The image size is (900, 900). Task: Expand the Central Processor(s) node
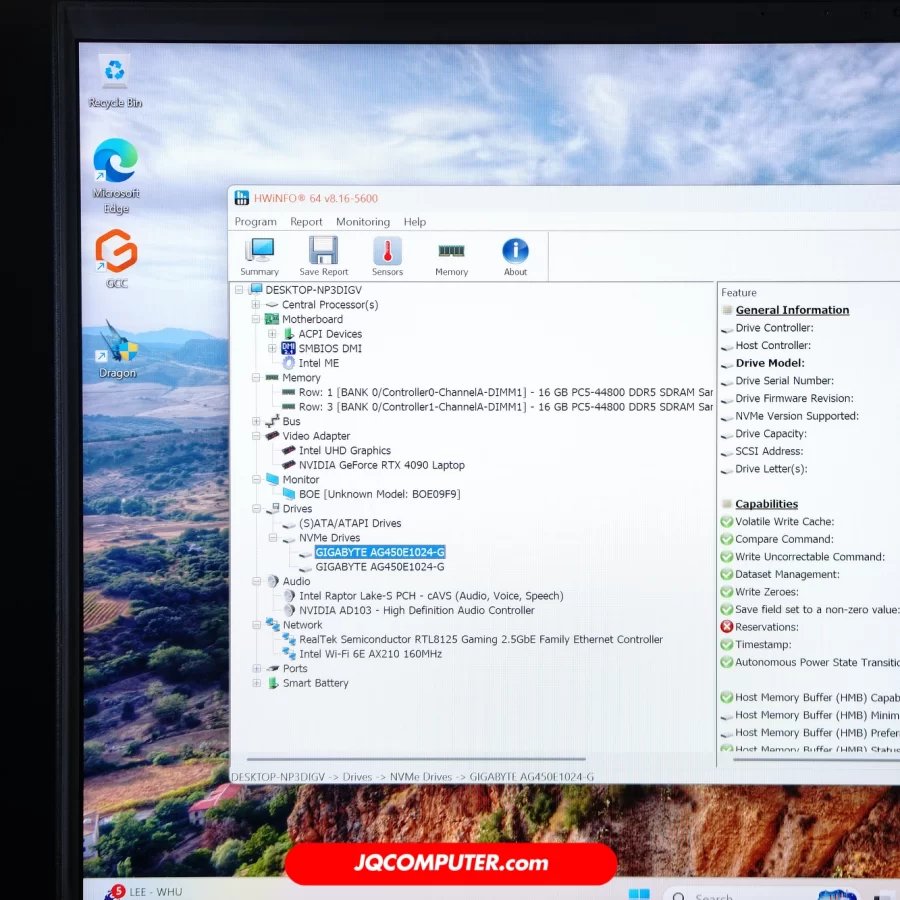[256, 305]
